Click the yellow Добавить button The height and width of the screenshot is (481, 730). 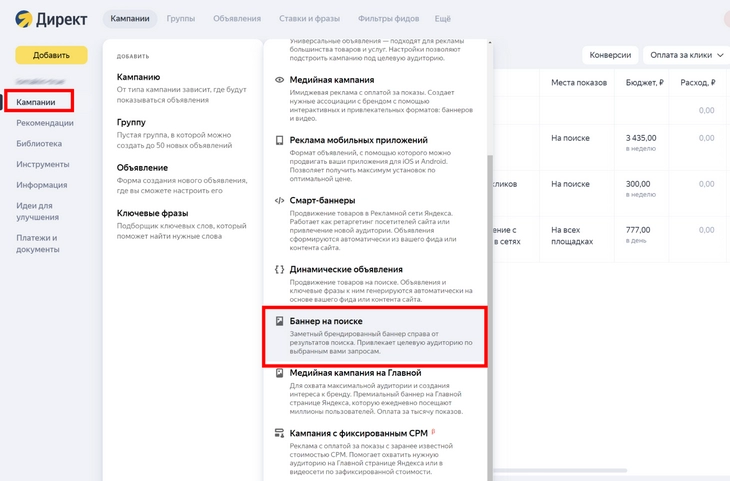(x=51, y=55)
